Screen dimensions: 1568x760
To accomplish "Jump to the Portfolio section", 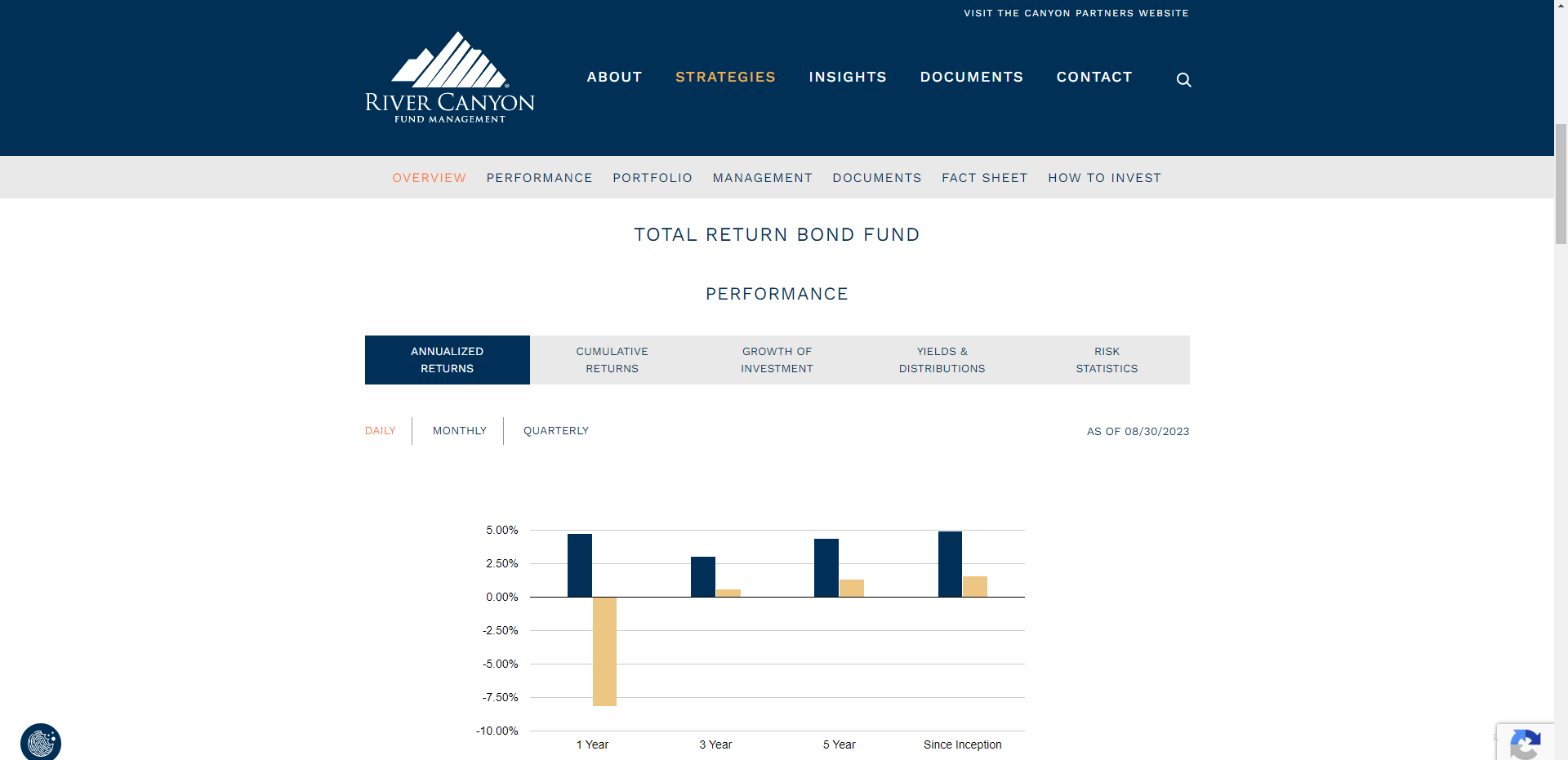I will click(x=653, y=178).
